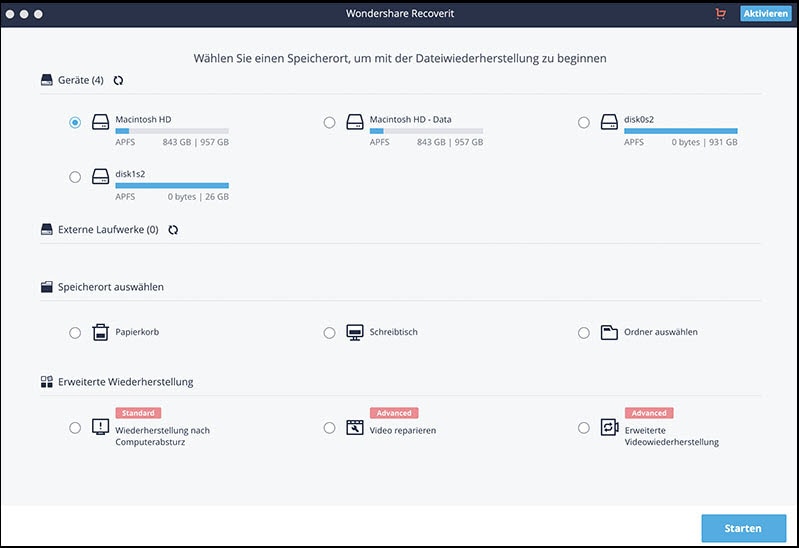Click the Papierkorb trash can icon
The image size is (799, 548).
click(x=100, y=332)
